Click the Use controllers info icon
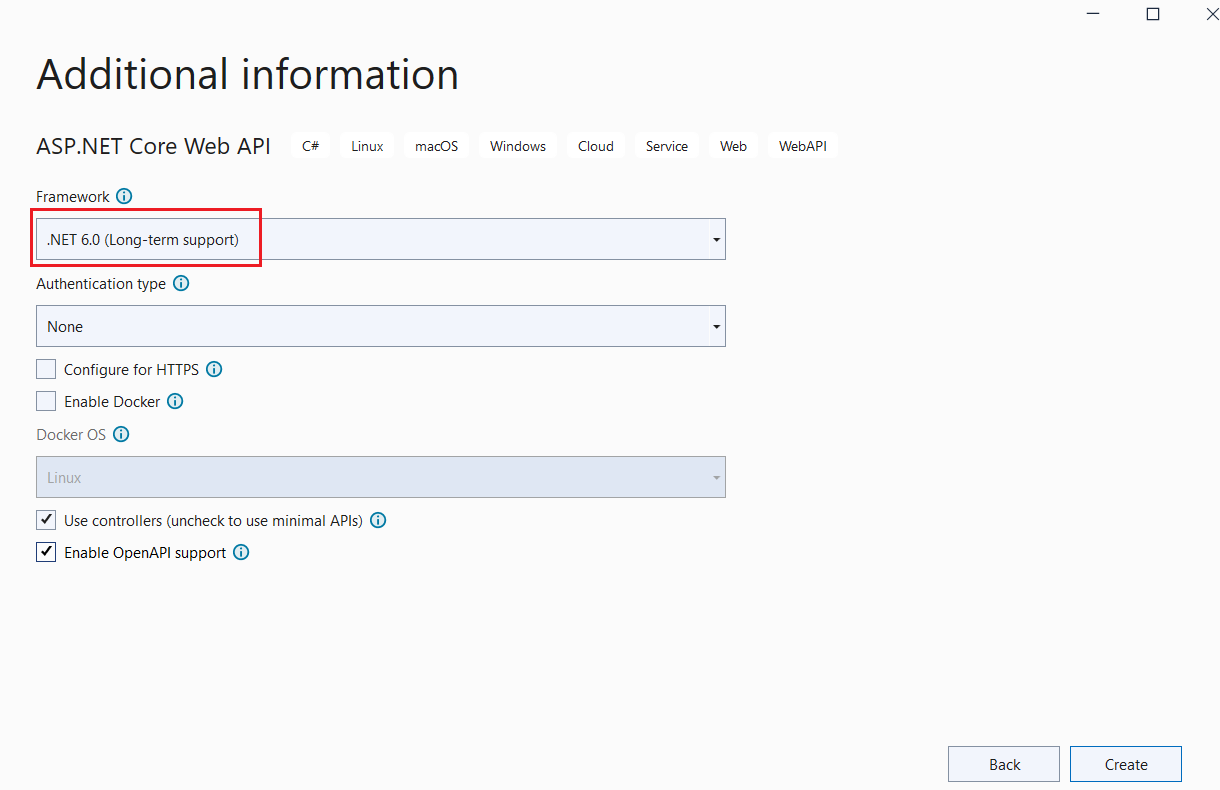1220x790 pixels. coord(378,520)
